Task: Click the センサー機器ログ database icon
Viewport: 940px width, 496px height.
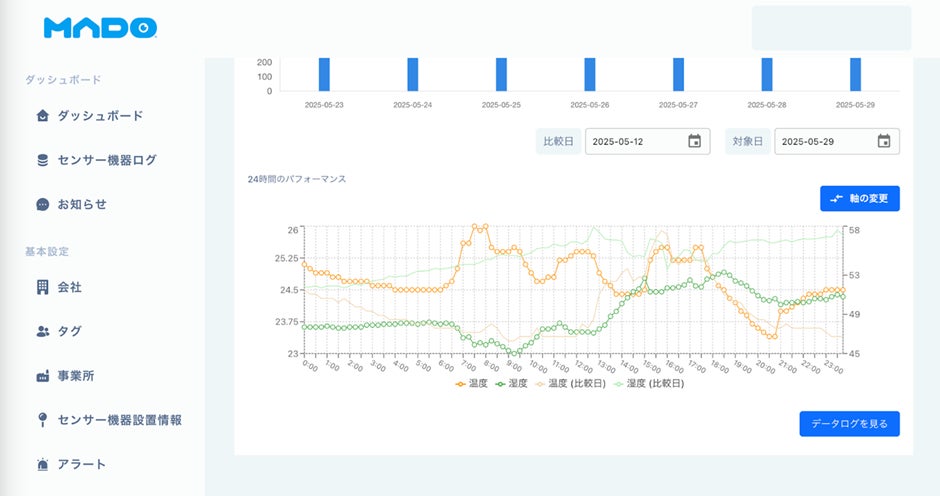Action: click(42, 160)
